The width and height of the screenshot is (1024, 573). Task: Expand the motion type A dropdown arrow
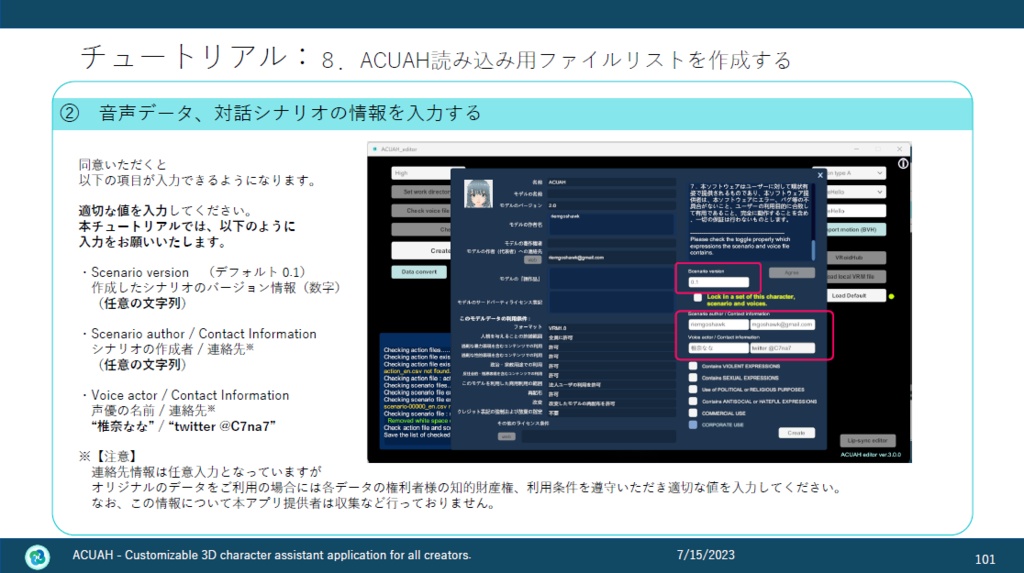(x=880, y=173)
